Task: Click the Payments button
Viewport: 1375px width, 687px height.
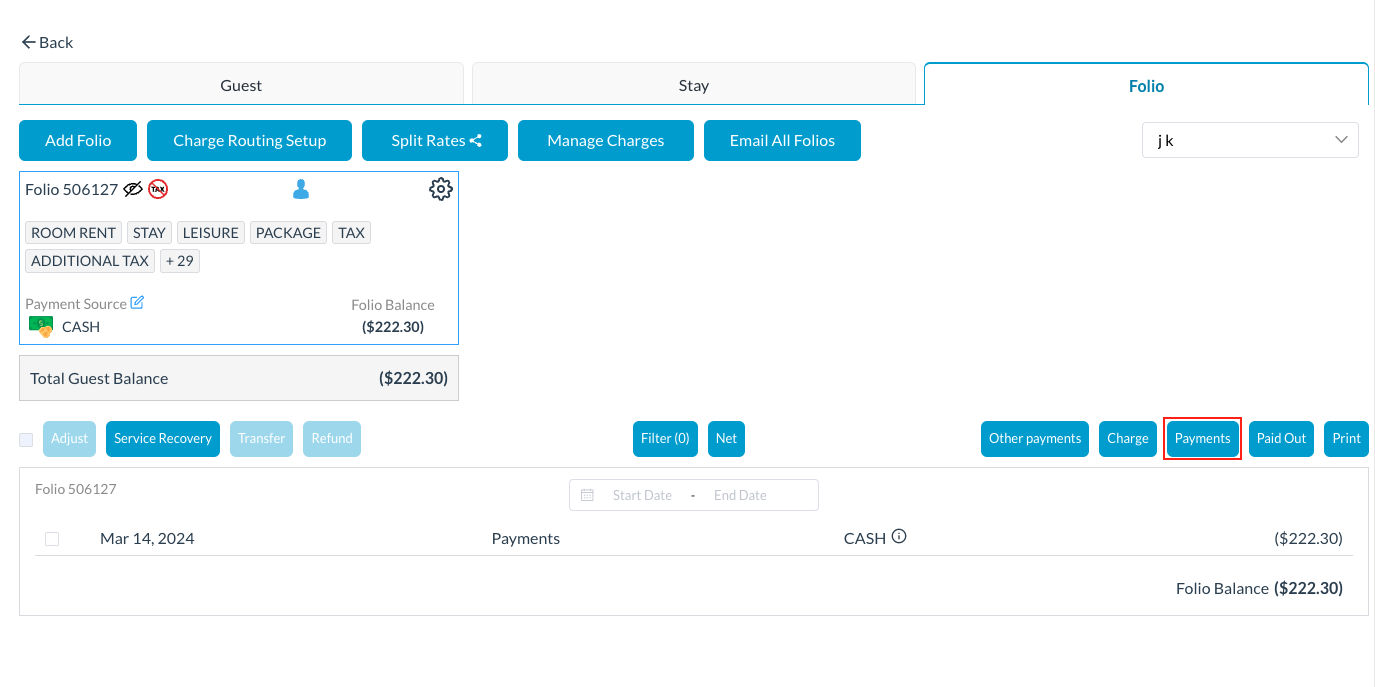Action: 1202,438
